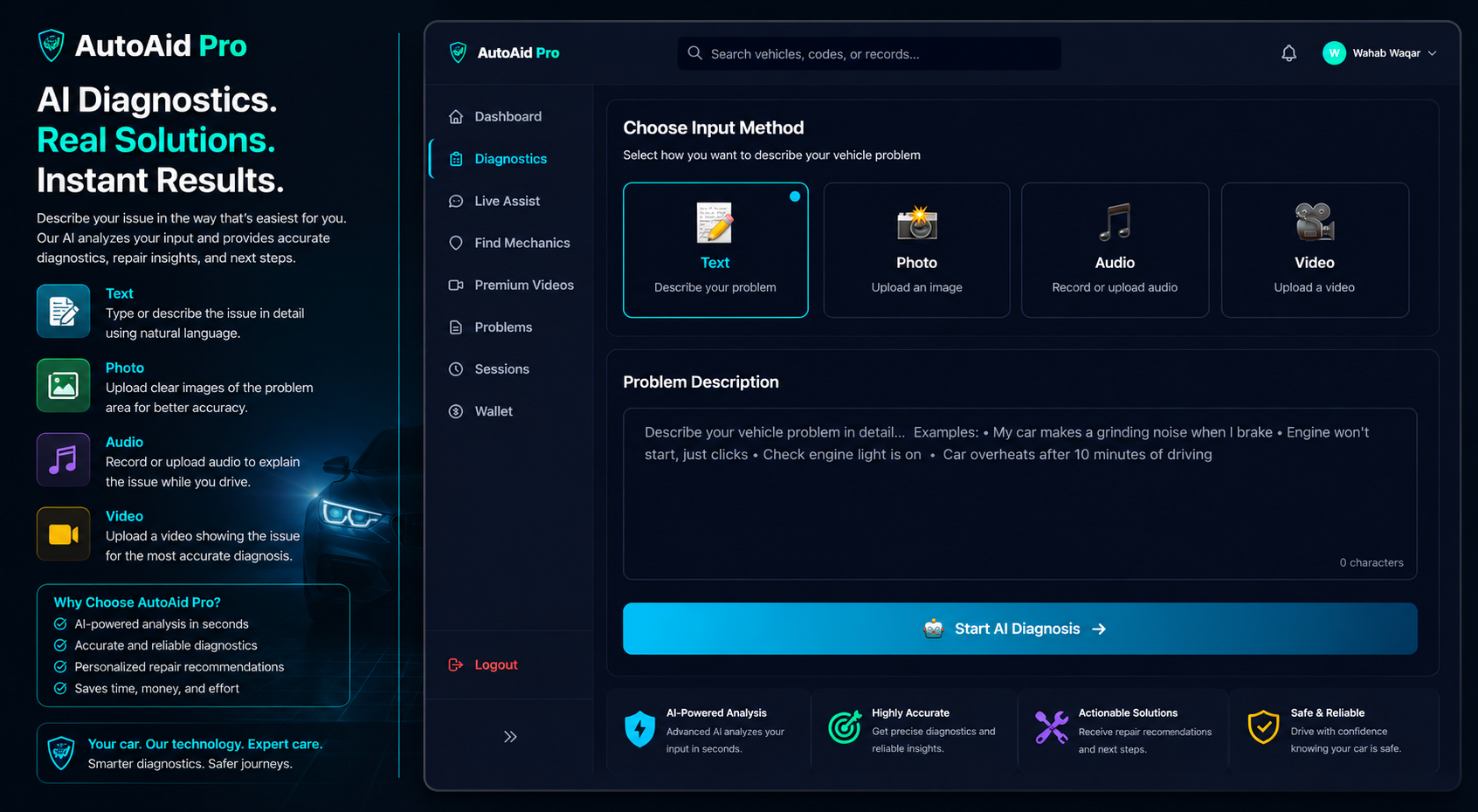The width and height of the screenshot is (1478, 812).
Task: Choose the Video upload input method
Action: click(1315, 250)
